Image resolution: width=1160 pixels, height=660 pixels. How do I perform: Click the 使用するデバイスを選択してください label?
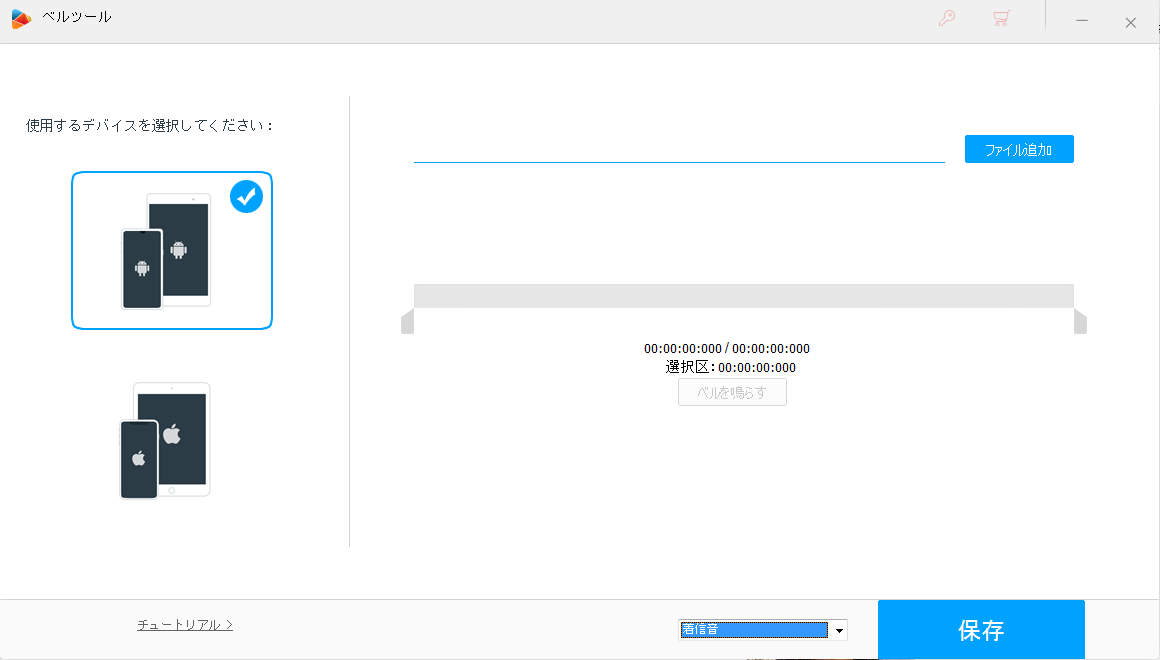(149, 126)
